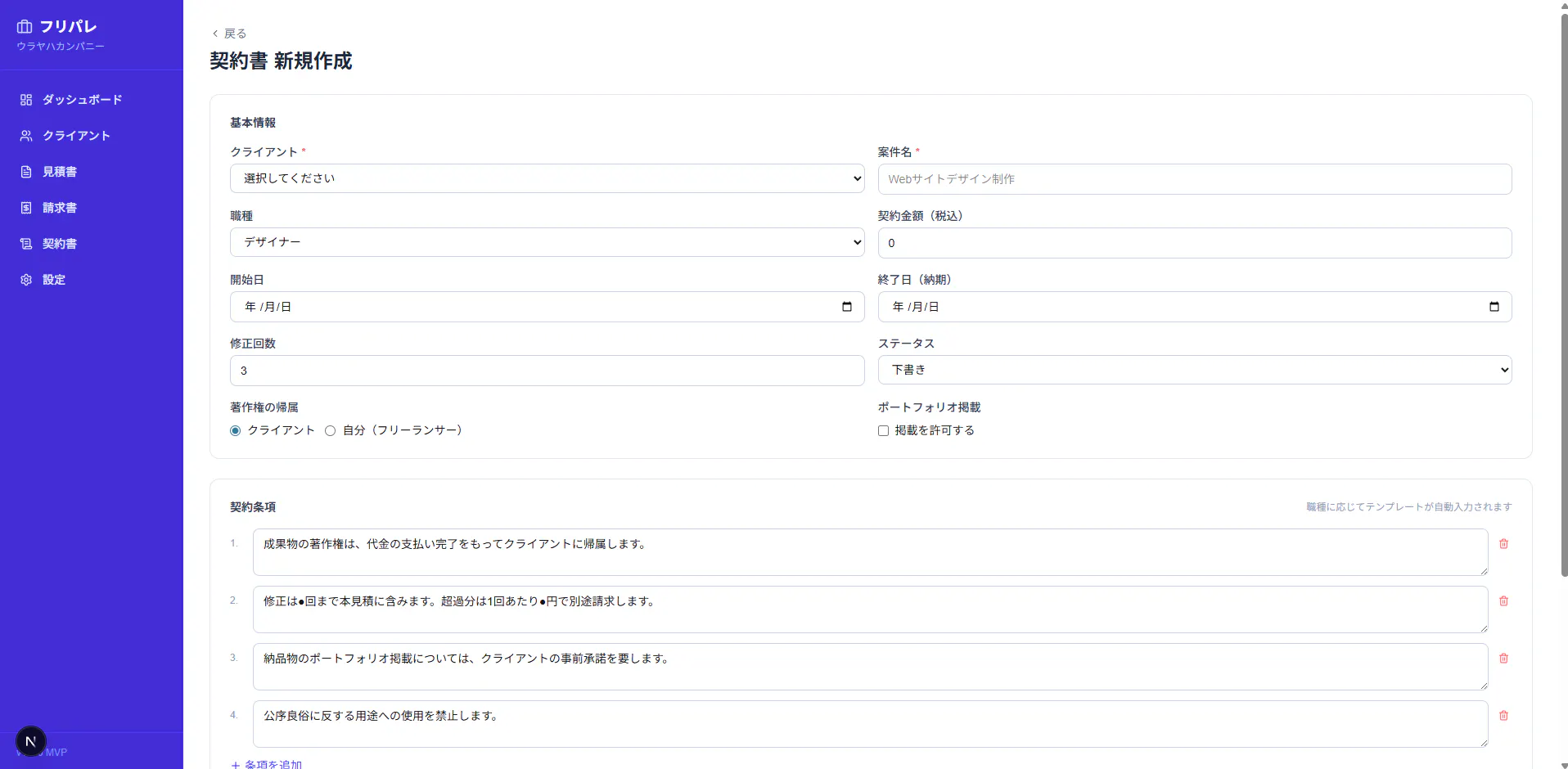This screenshot has height=769, width=1568.
Task: Open the 職種 デザイナー dropdown
Action: point(547,242)
